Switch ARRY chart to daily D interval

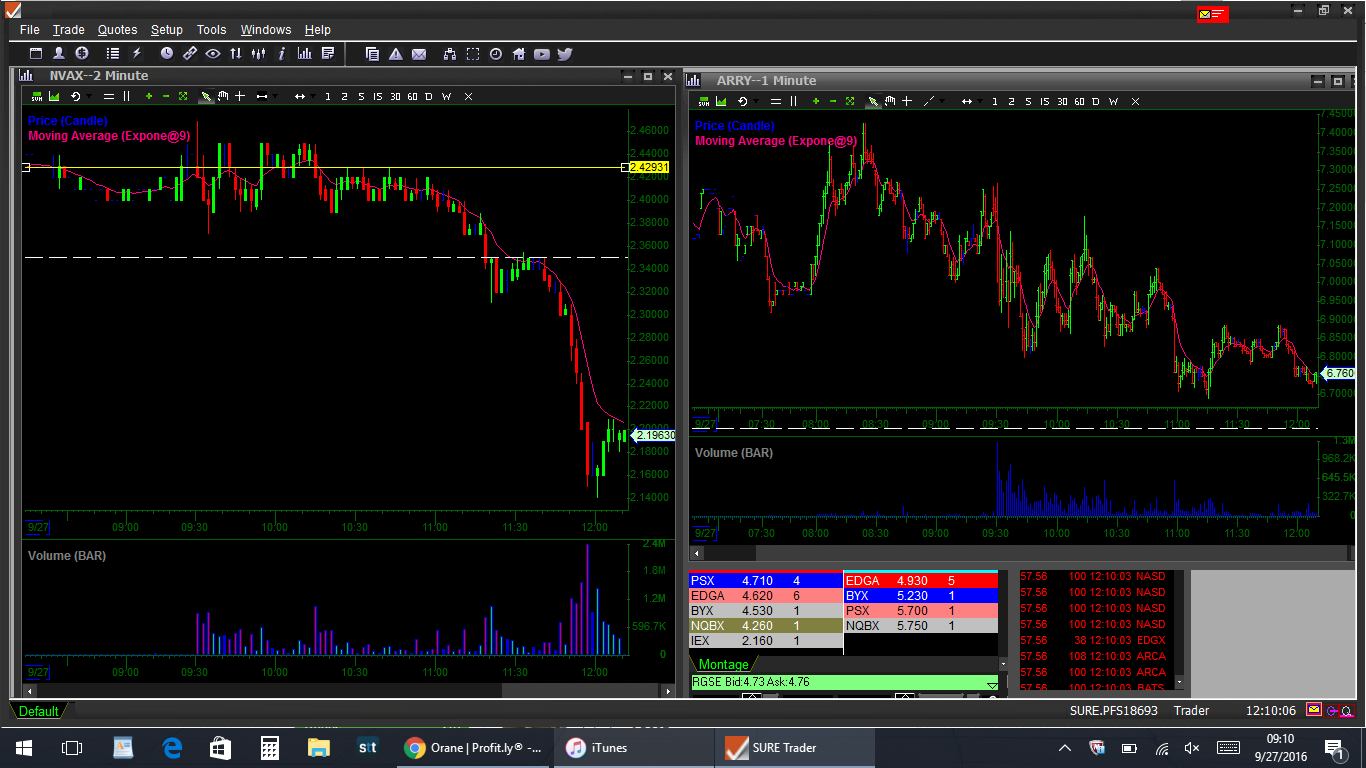click(1096, 102)
